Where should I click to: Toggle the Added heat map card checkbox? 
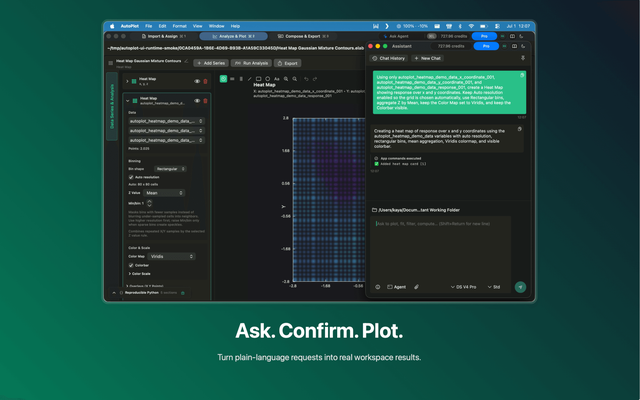coord(376,164)
